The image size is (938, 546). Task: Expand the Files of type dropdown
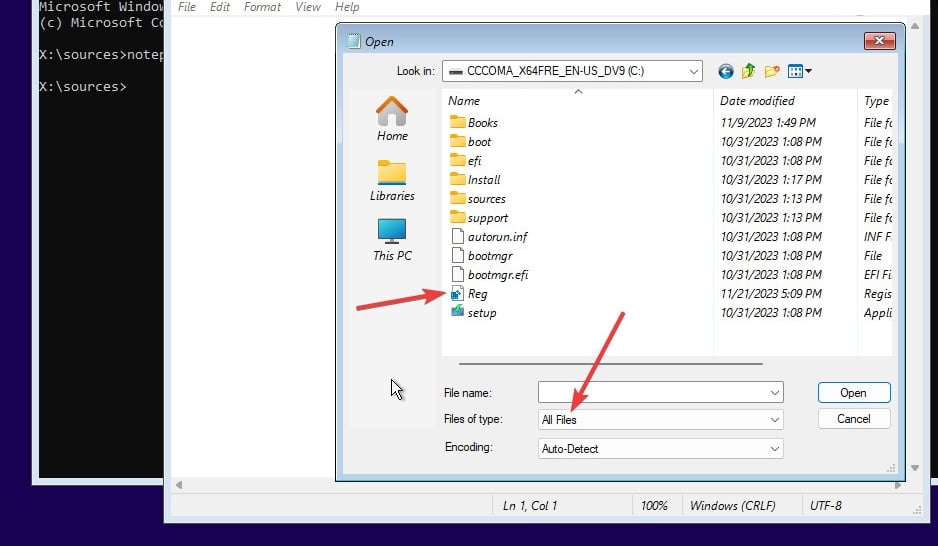click(773, 420)
